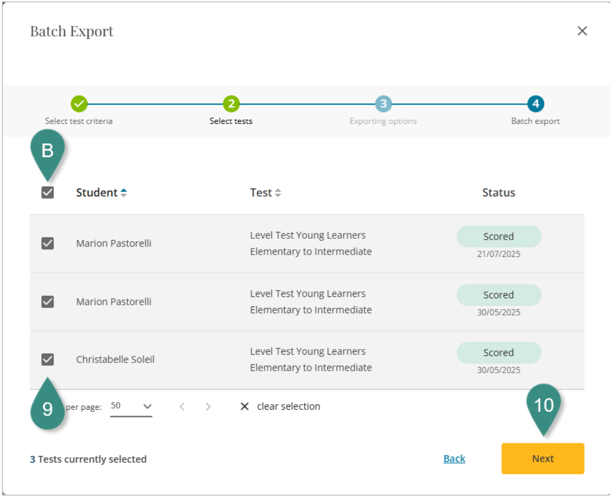Click step 2 Select tests circle
610x496 pixels.
click(231, 104)
